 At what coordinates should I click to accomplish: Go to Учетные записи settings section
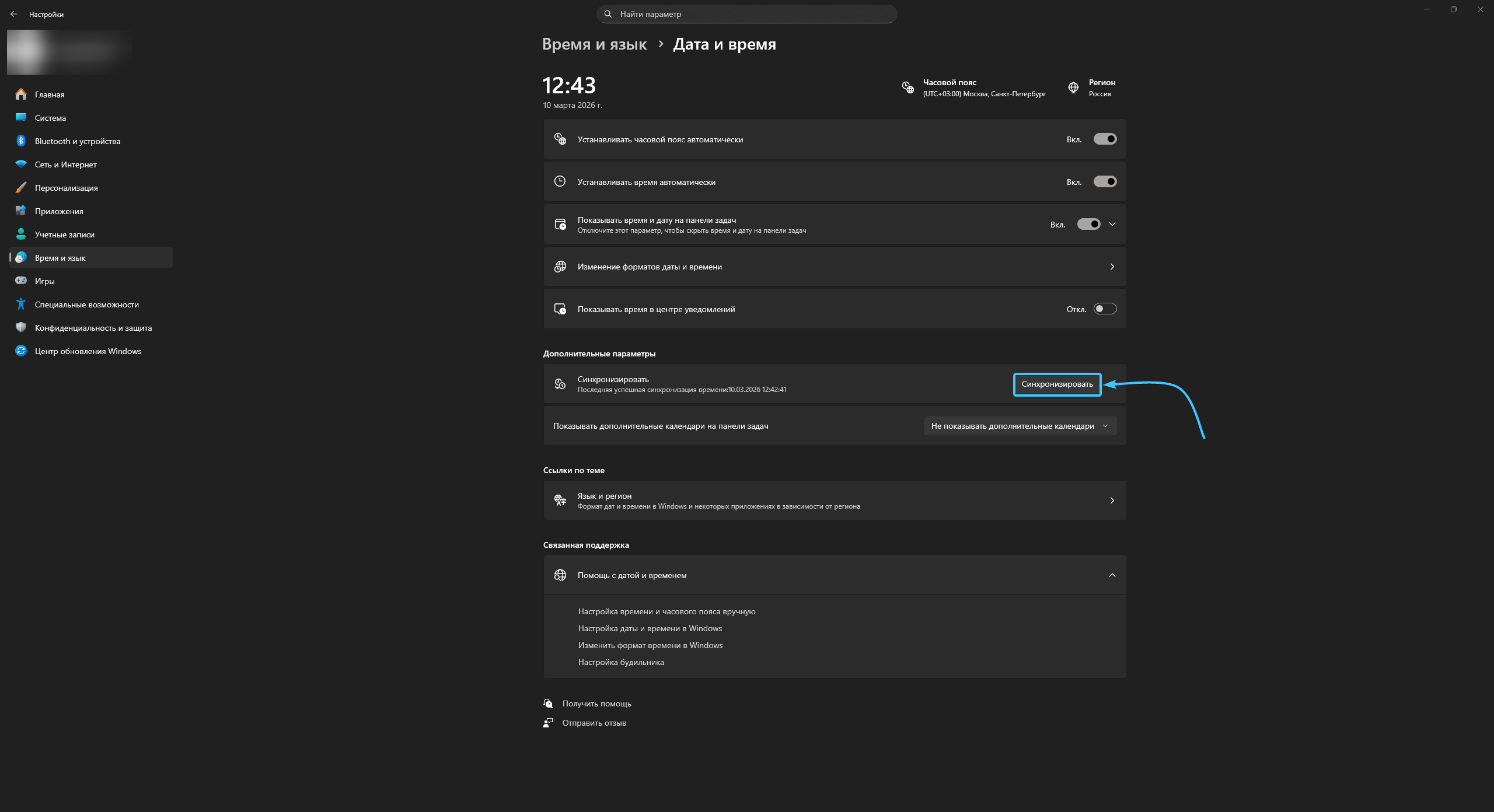pyautogui.click(x=64, y=235)
